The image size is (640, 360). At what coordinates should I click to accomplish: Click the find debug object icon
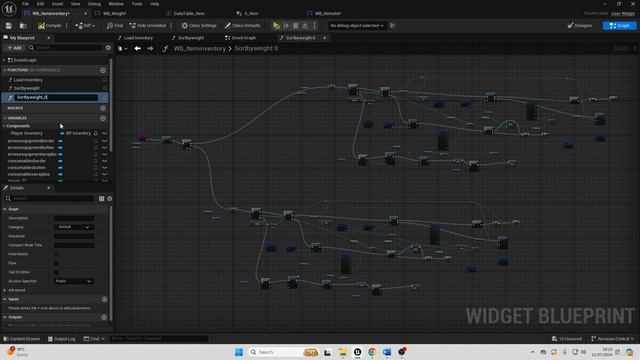[x=392, y=26]
